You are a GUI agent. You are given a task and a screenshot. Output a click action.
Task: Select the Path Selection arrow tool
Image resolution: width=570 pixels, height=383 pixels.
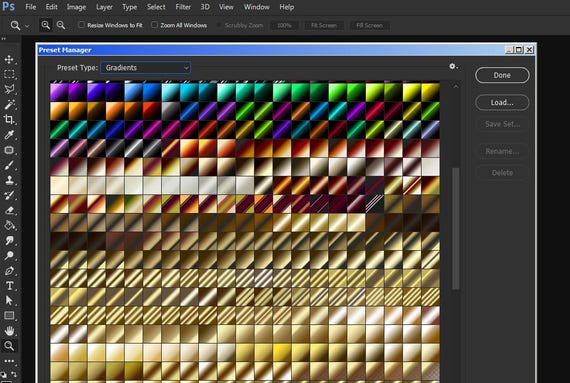point(9,301)
